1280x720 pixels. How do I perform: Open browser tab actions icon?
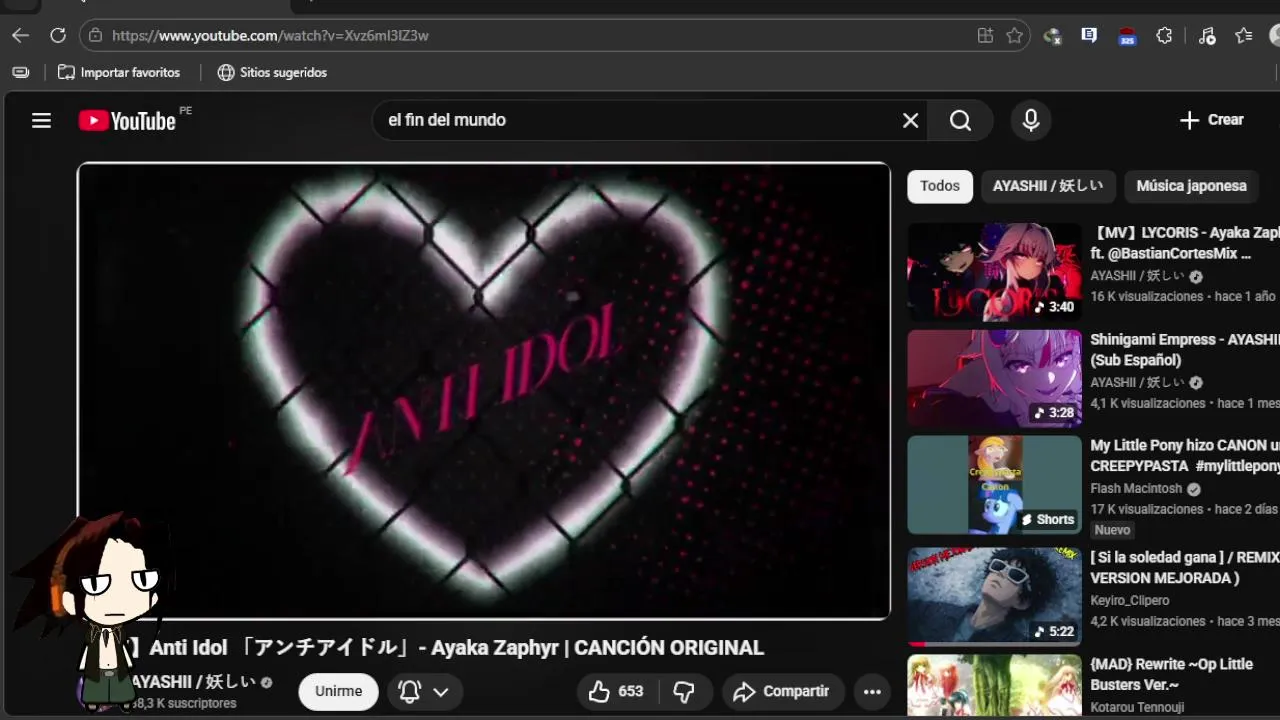click(x=20, y=72)
